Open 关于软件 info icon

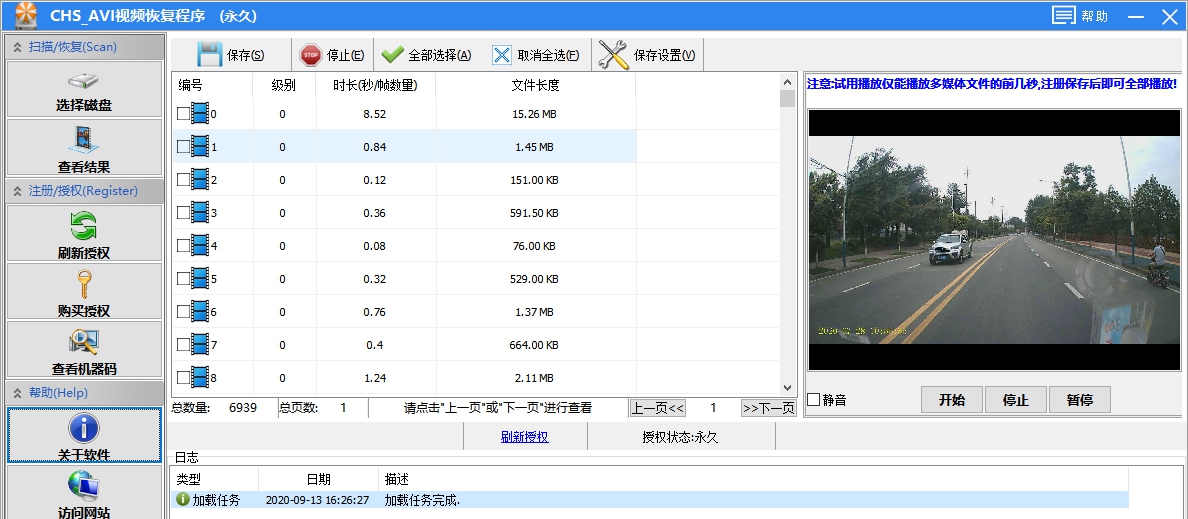point(84,428)
